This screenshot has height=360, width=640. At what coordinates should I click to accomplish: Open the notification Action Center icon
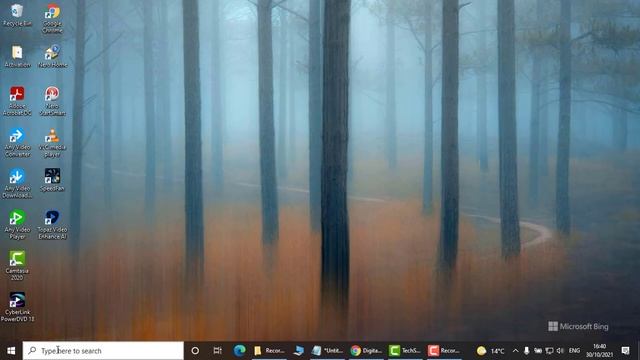[625, 351]
